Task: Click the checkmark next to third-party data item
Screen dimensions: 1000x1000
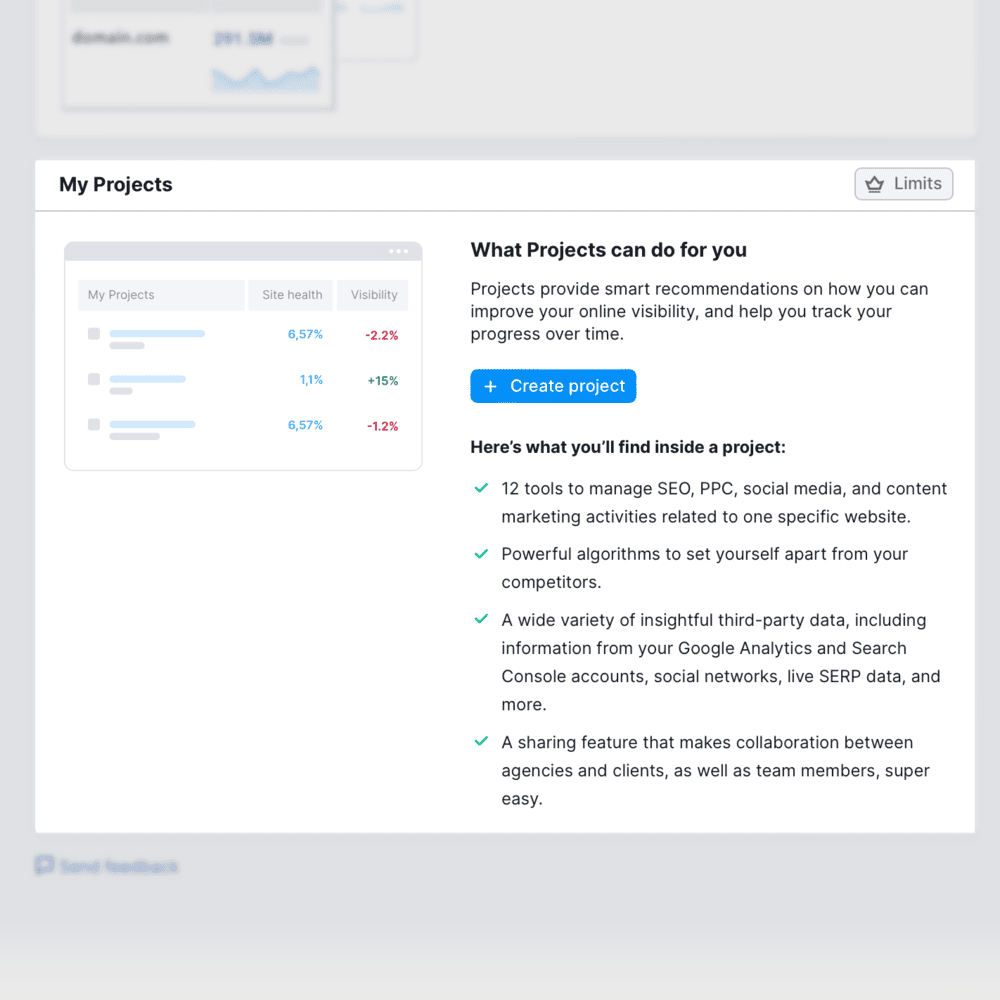Action: 481,620
